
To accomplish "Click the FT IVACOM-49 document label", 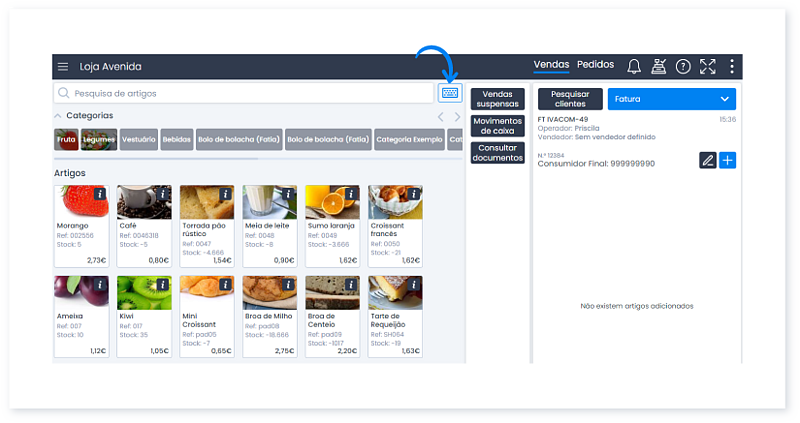I will (563, 119).
